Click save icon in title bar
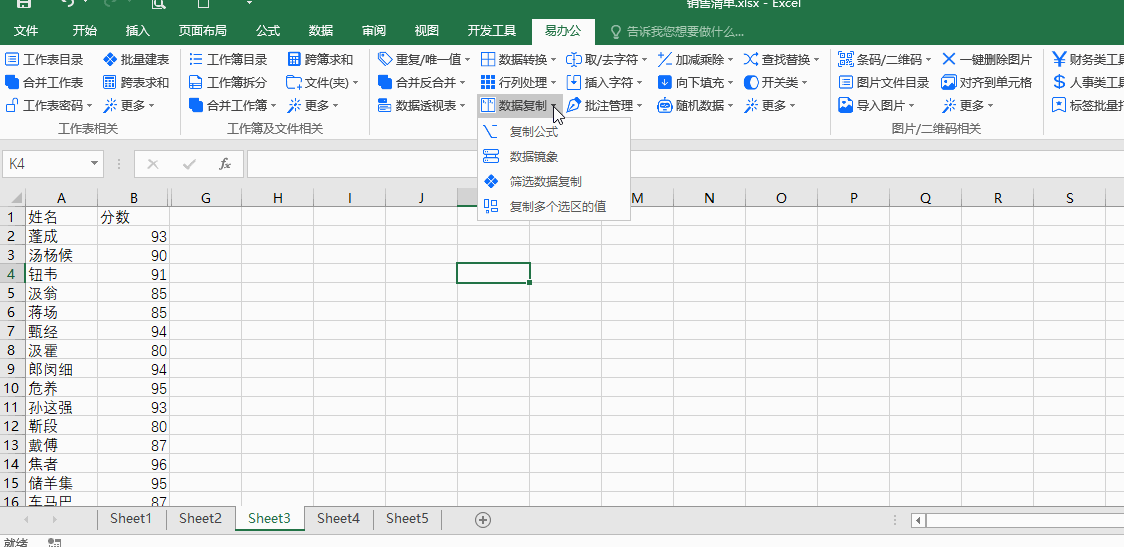The width and height of the screenshot is (1124, 547). [x=24, y=4]
